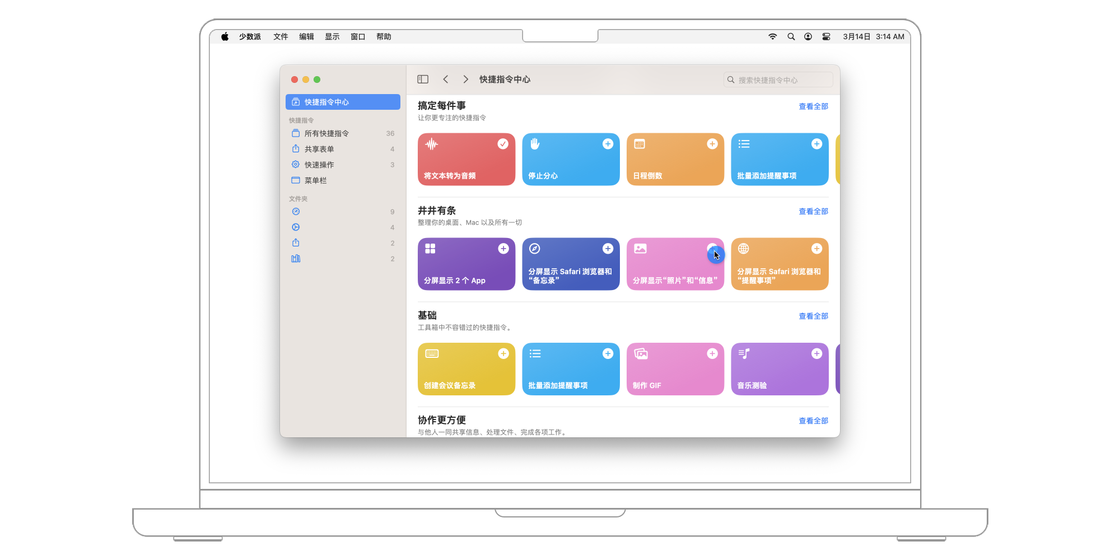Click the checkmark on 将文本转为音频
This screenshot has width=1120, height=560.
point(503,144)
